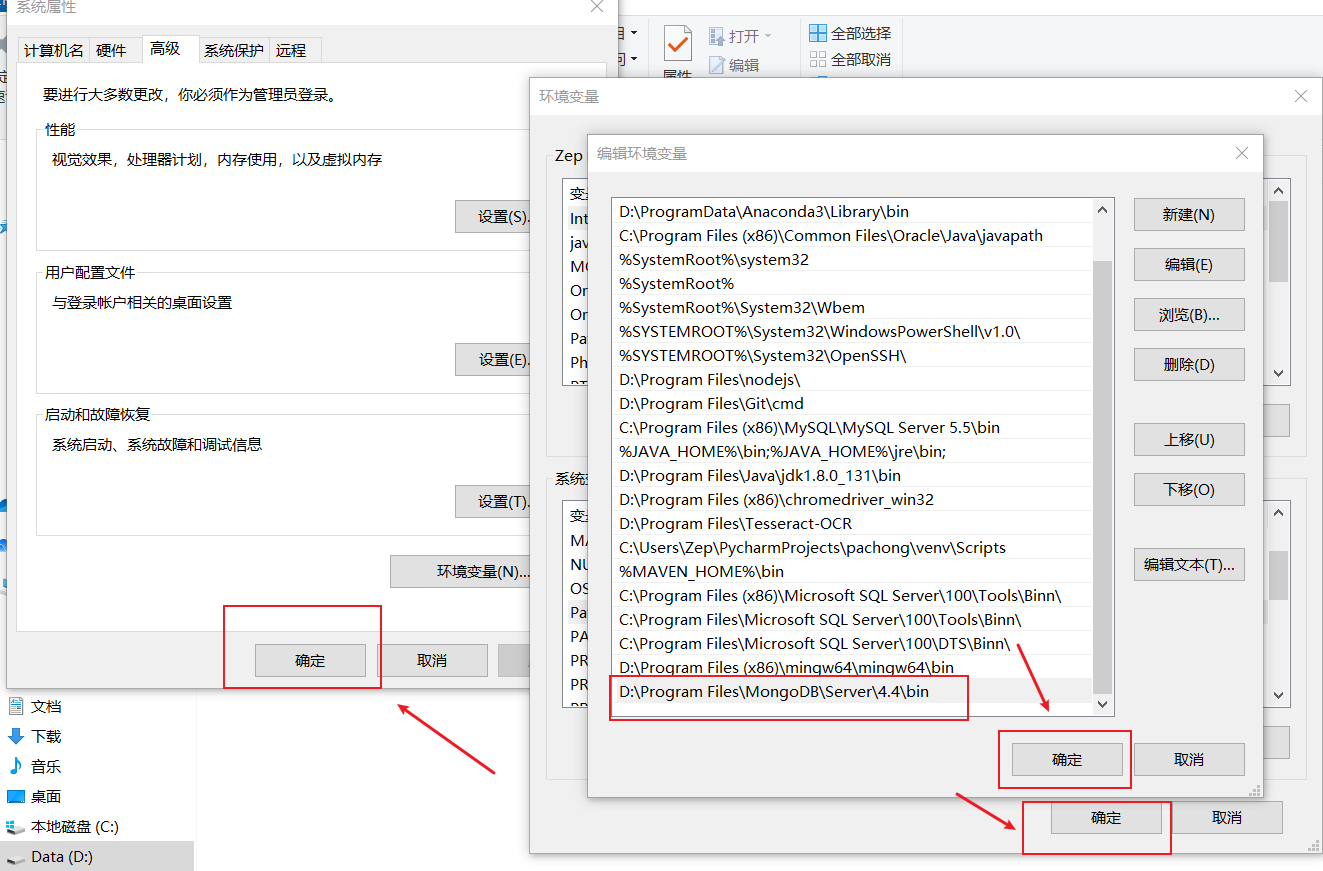Click path list scrollbar down arrow
This screenshot has width=1323, height=871.
coord(1103,704)
